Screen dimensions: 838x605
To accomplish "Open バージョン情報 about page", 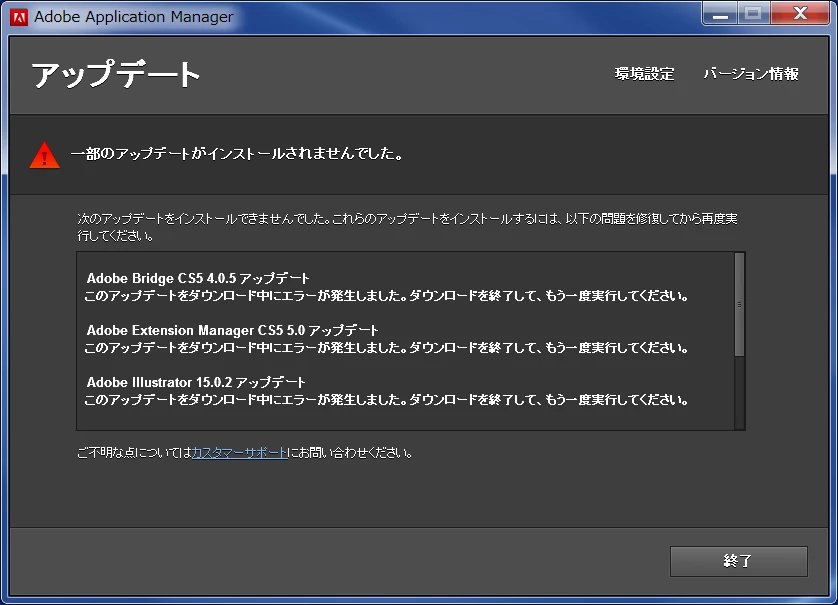I will 751,74.
